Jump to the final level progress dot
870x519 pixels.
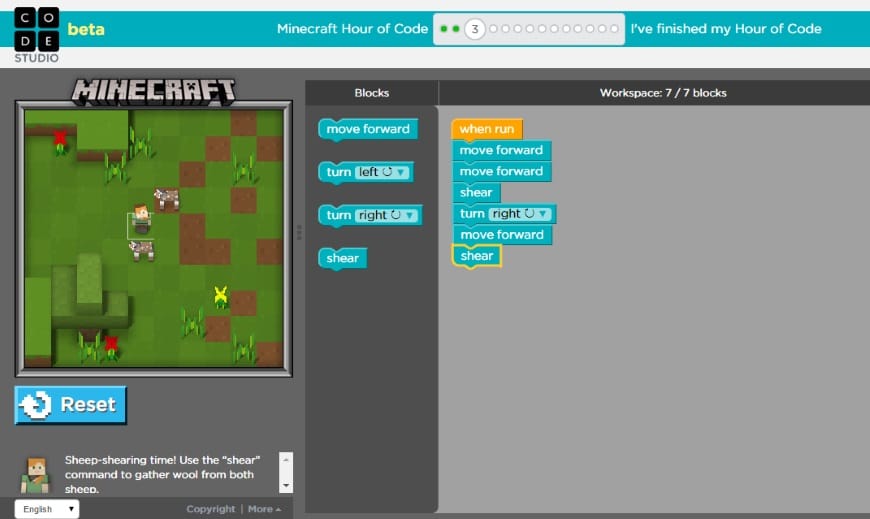pyautogui.click(x=614, y=29)
